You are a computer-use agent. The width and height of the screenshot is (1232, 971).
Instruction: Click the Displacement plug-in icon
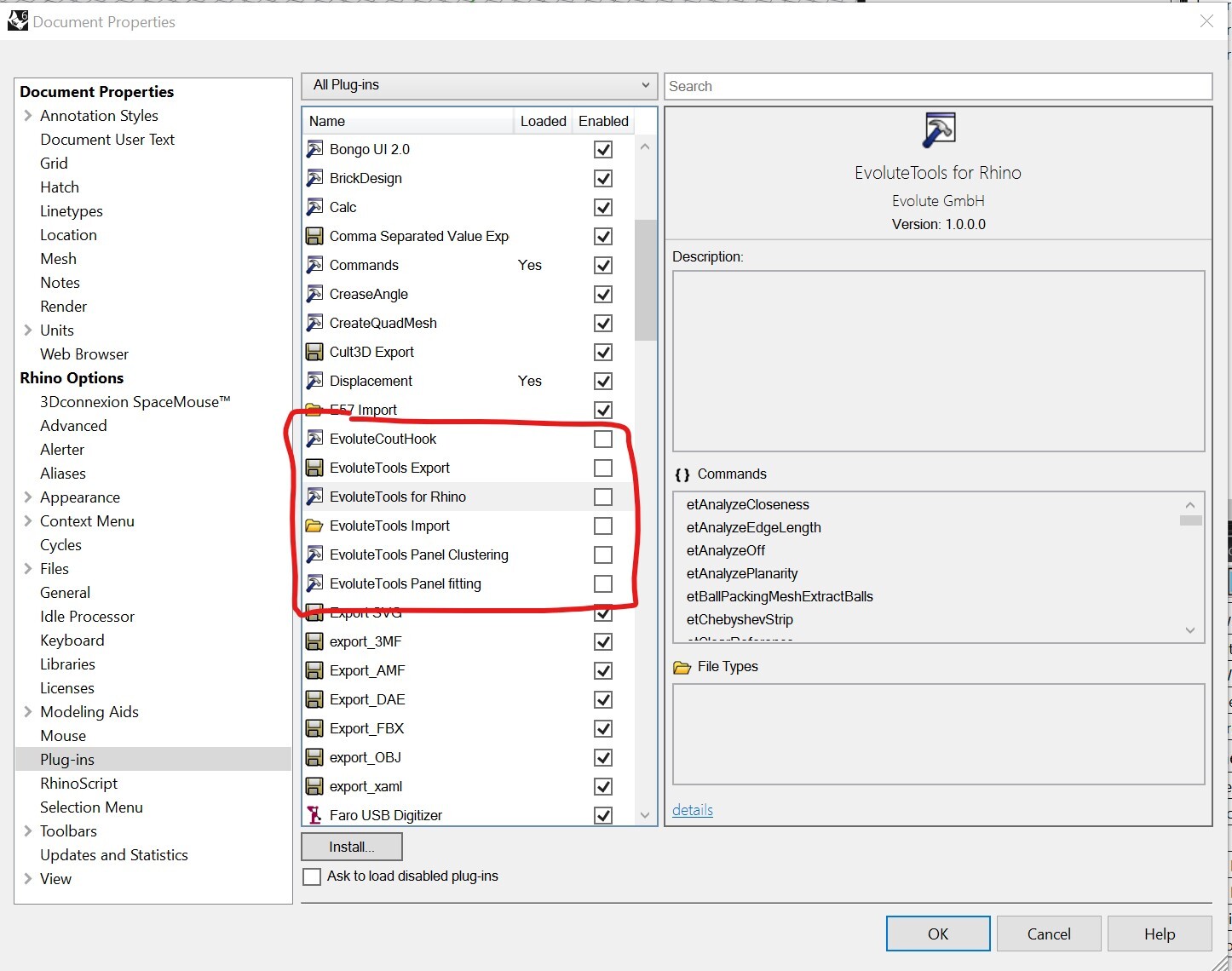click(314, 381)
